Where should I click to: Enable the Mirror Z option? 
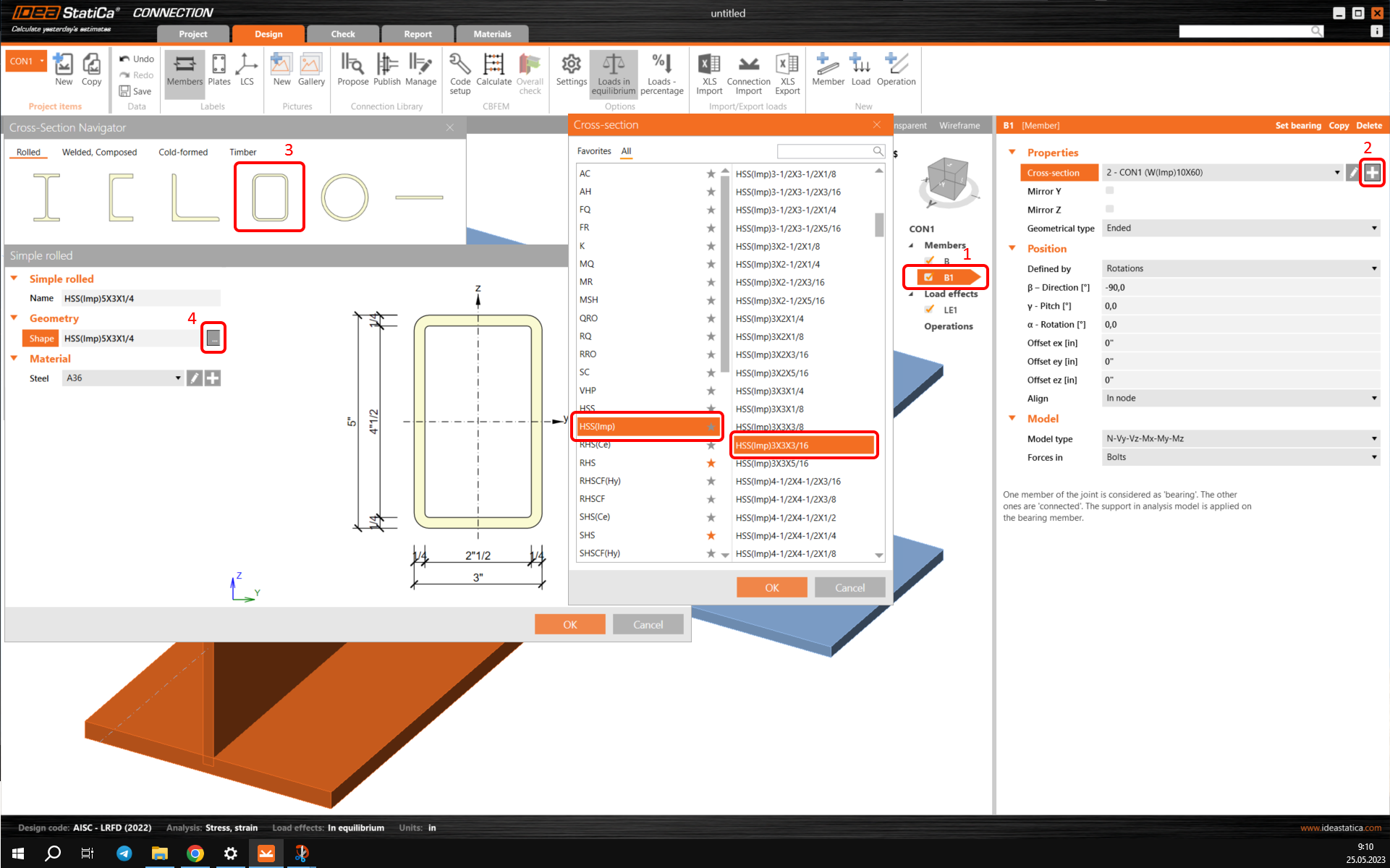click(1109, 209)
